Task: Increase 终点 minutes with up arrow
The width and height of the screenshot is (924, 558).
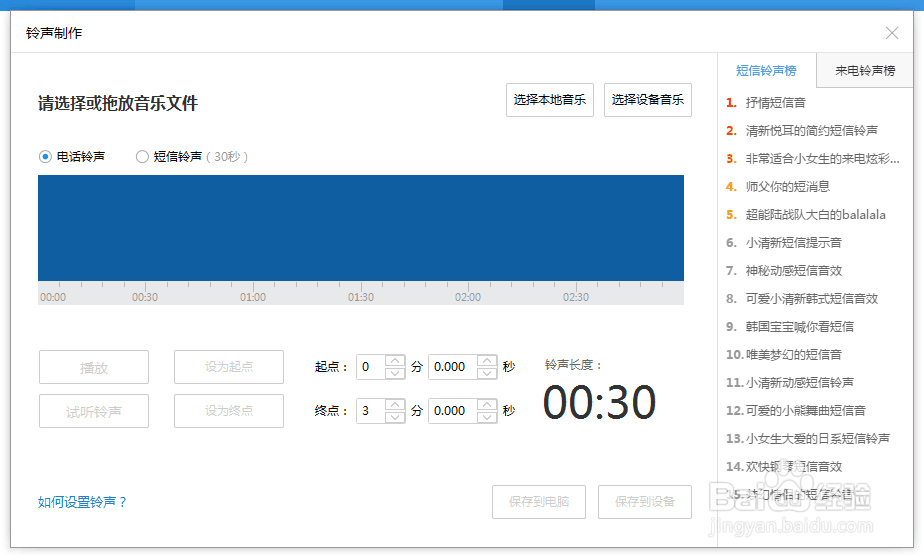Action: (395, 405)
